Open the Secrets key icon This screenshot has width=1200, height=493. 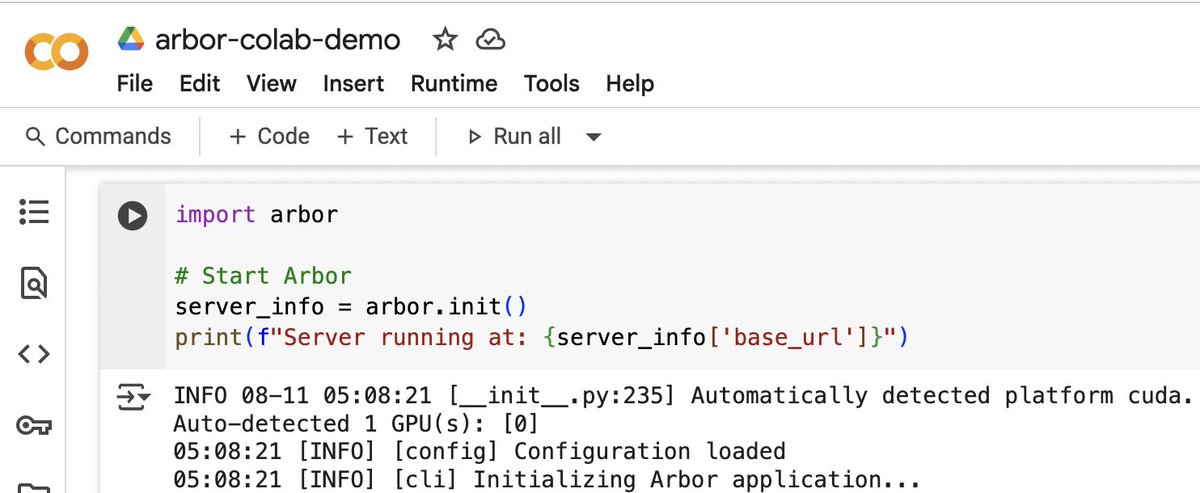coord(34,426)
